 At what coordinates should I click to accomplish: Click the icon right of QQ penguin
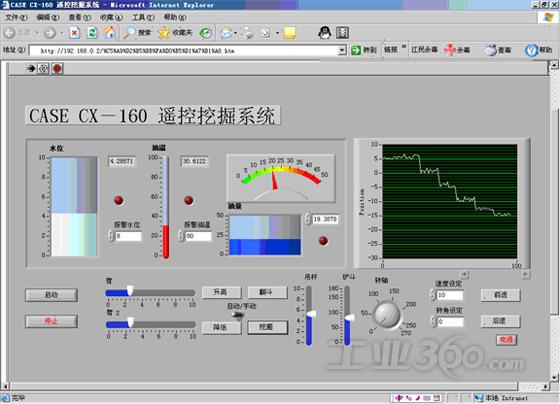pyautogui.click(x=342, y=33)
